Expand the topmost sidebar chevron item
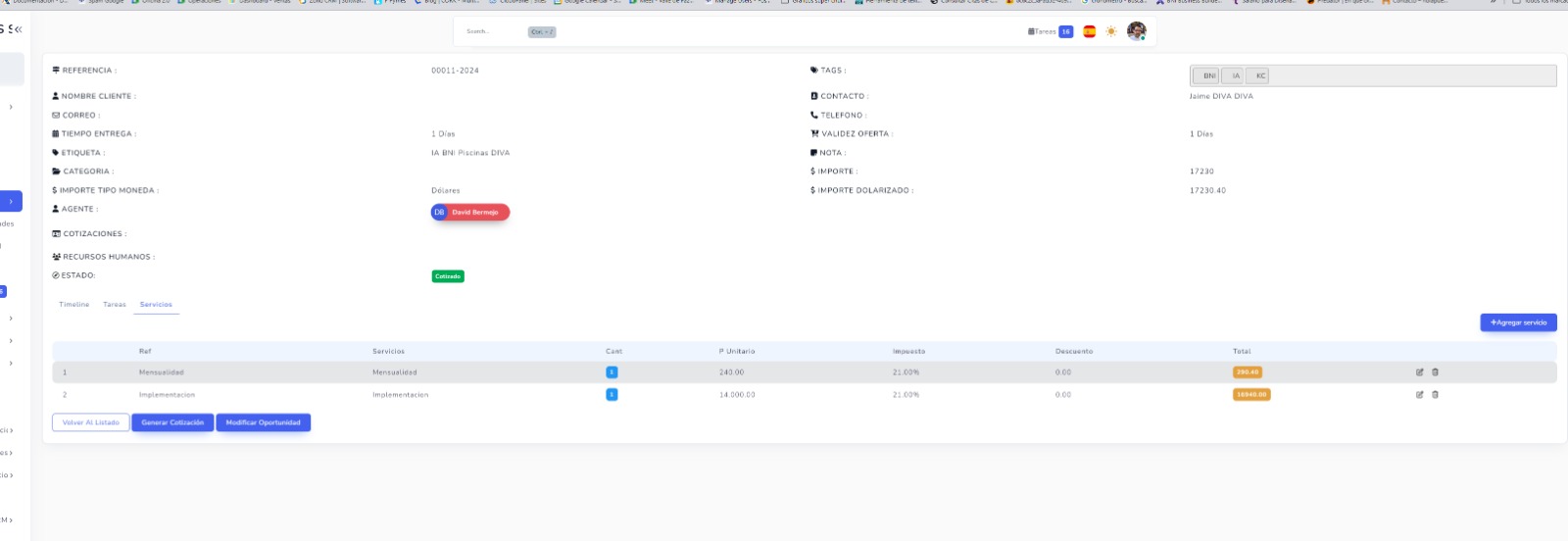This screenshot has width=1568, height=541. pyautogui.click(x=11, y=107)
